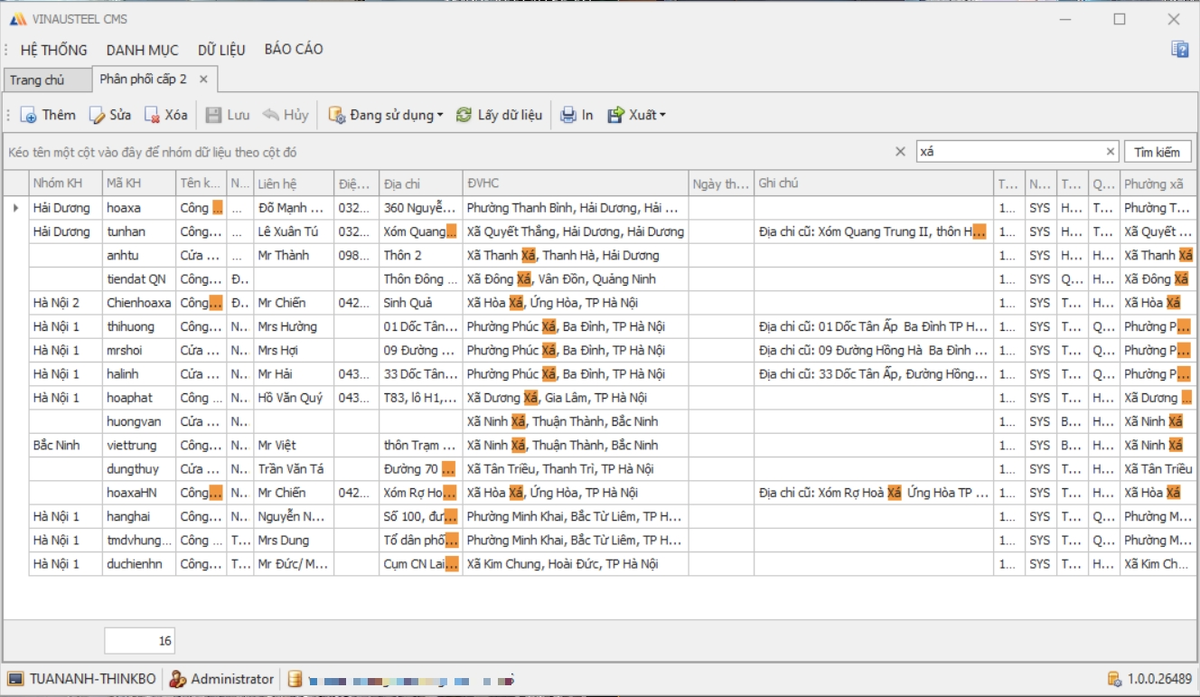Image resolution: width=1200 pixels, height=697 pixels.
Task: Select the row indicator of the hoaxa row
Action: click(x=15, y=208)
